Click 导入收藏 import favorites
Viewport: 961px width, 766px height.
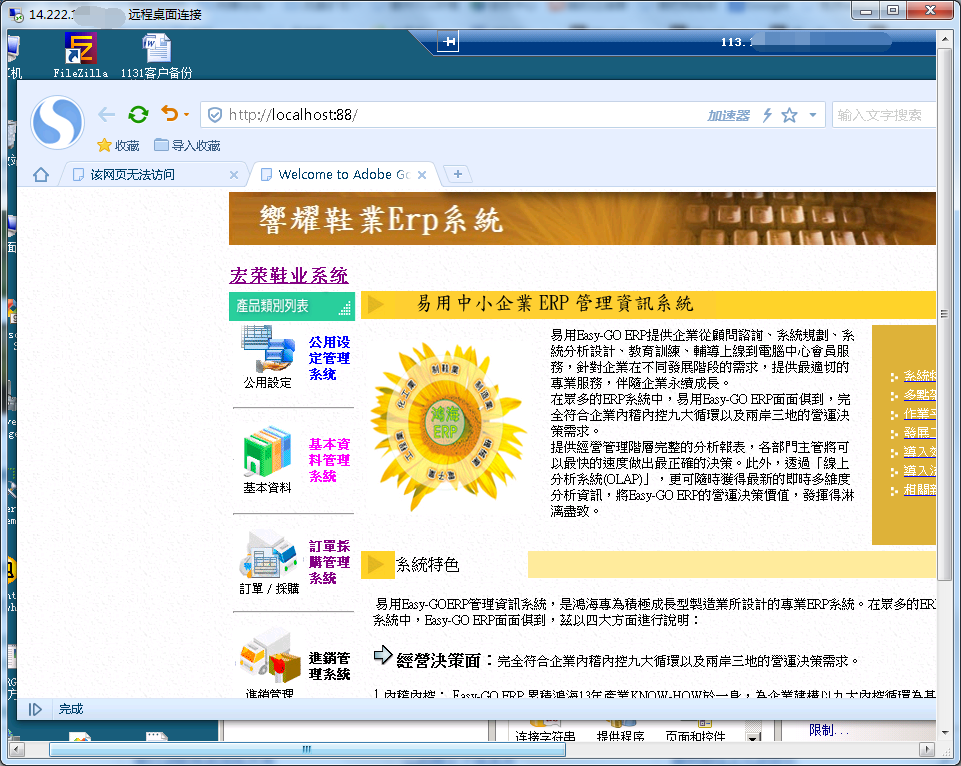(x=187, y=145)
